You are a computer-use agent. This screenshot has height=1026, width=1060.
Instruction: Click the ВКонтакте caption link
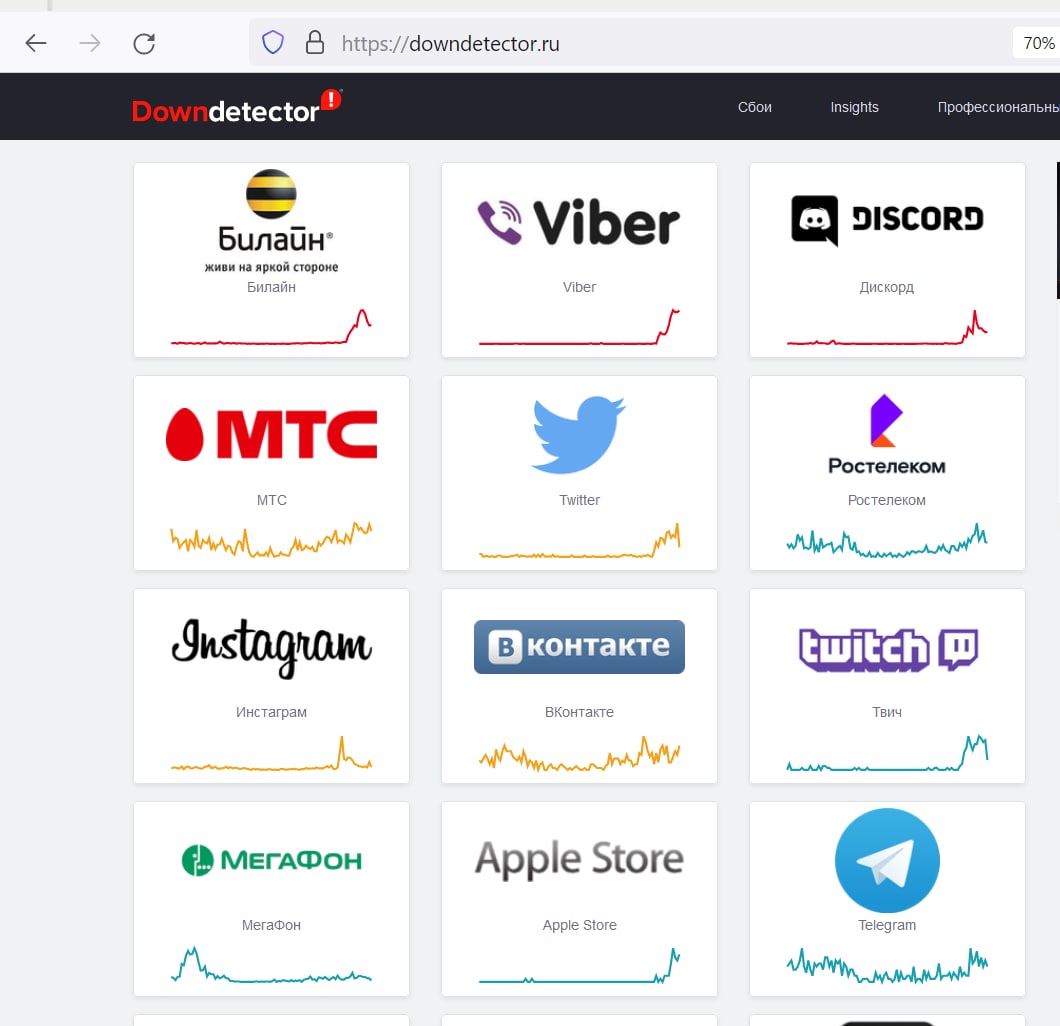pos(579,712)
